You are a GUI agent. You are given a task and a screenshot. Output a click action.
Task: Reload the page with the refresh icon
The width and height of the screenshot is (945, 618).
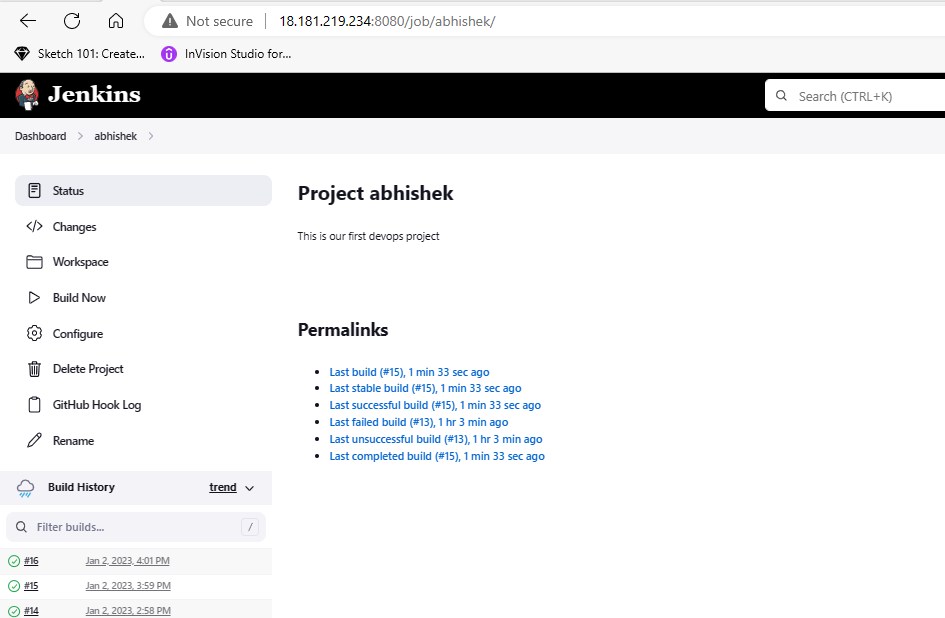(72, 21)
